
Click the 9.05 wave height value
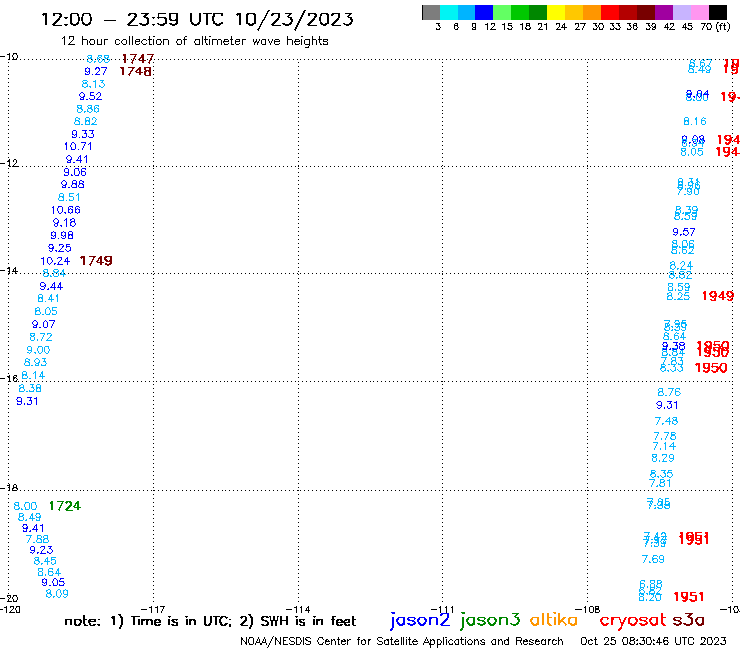coord(53,582)
